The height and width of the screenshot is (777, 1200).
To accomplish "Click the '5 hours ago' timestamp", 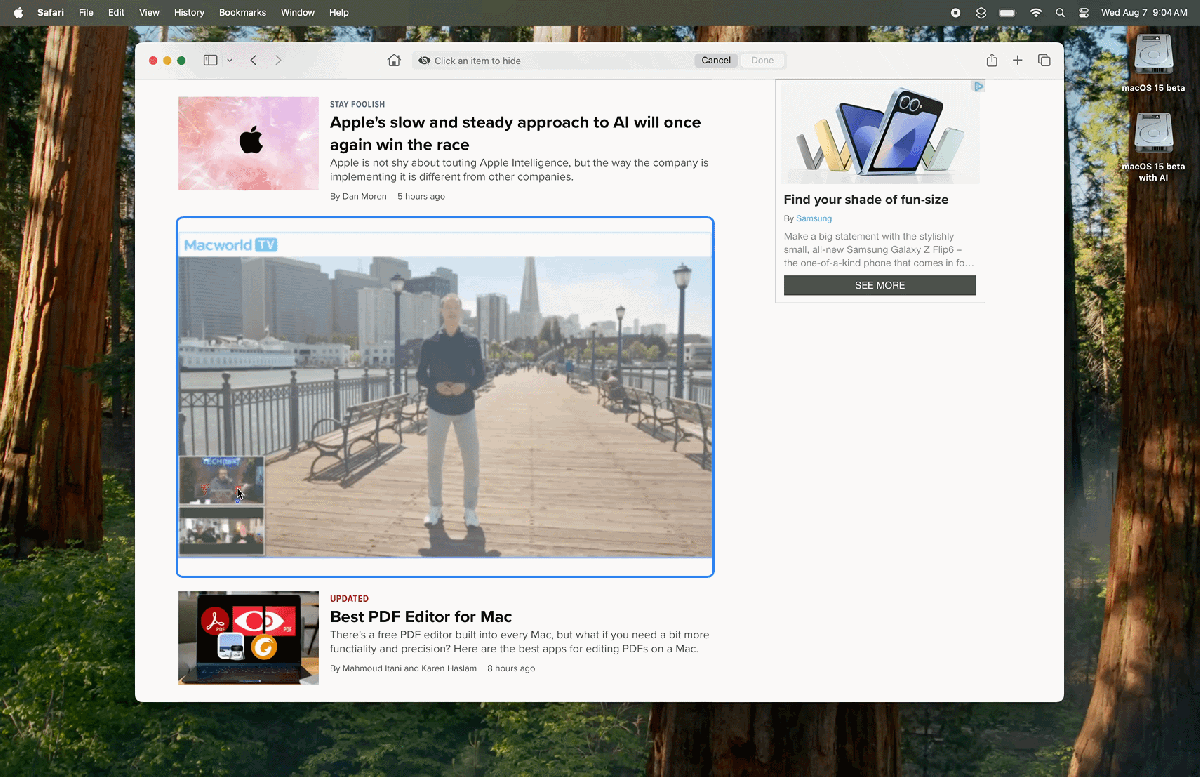I will (421, 196).
